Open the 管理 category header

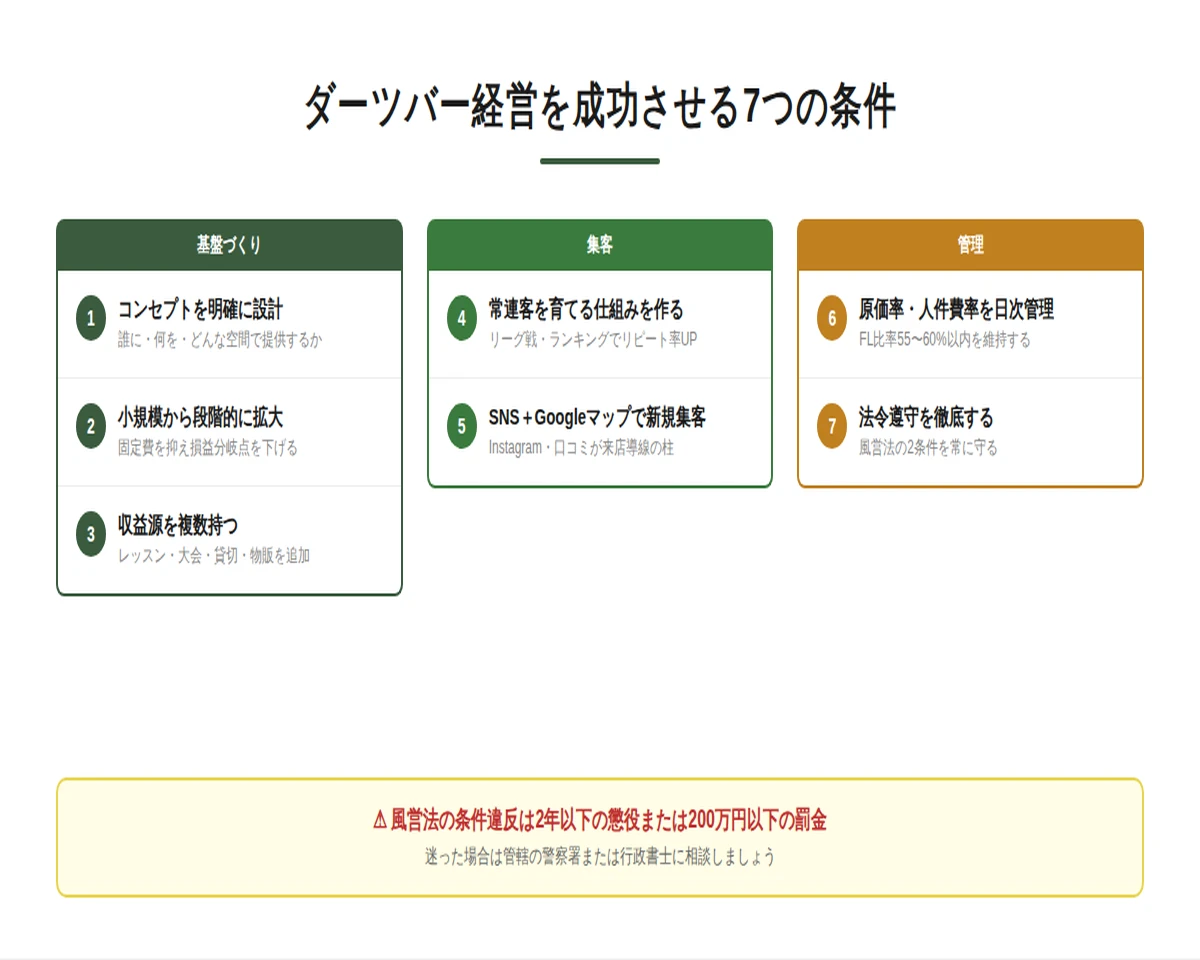tap(969, 241)
